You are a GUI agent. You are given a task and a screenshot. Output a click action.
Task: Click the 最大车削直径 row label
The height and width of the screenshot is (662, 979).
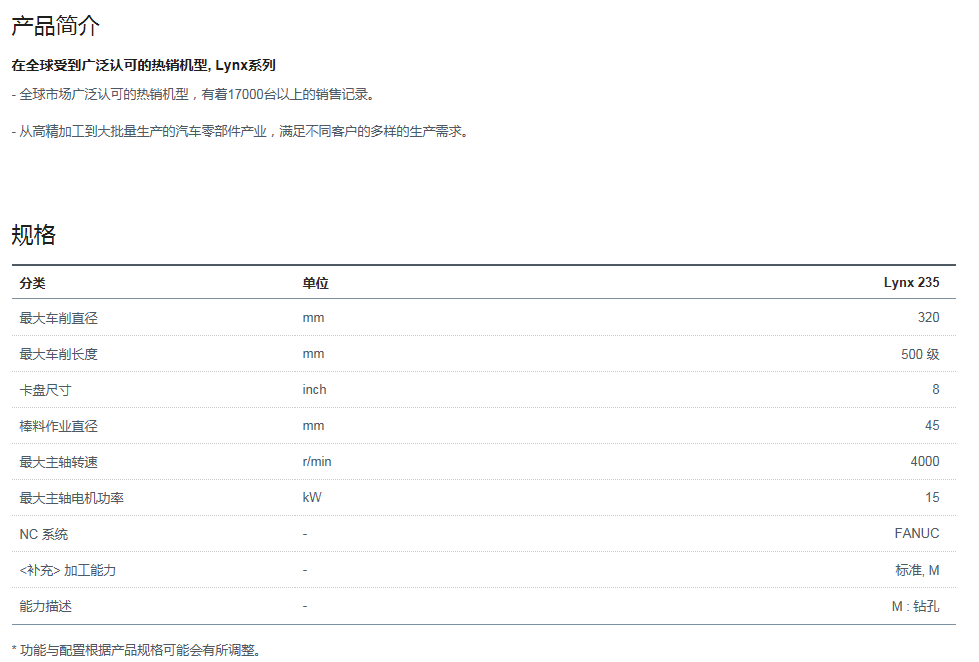pos(59,318)
